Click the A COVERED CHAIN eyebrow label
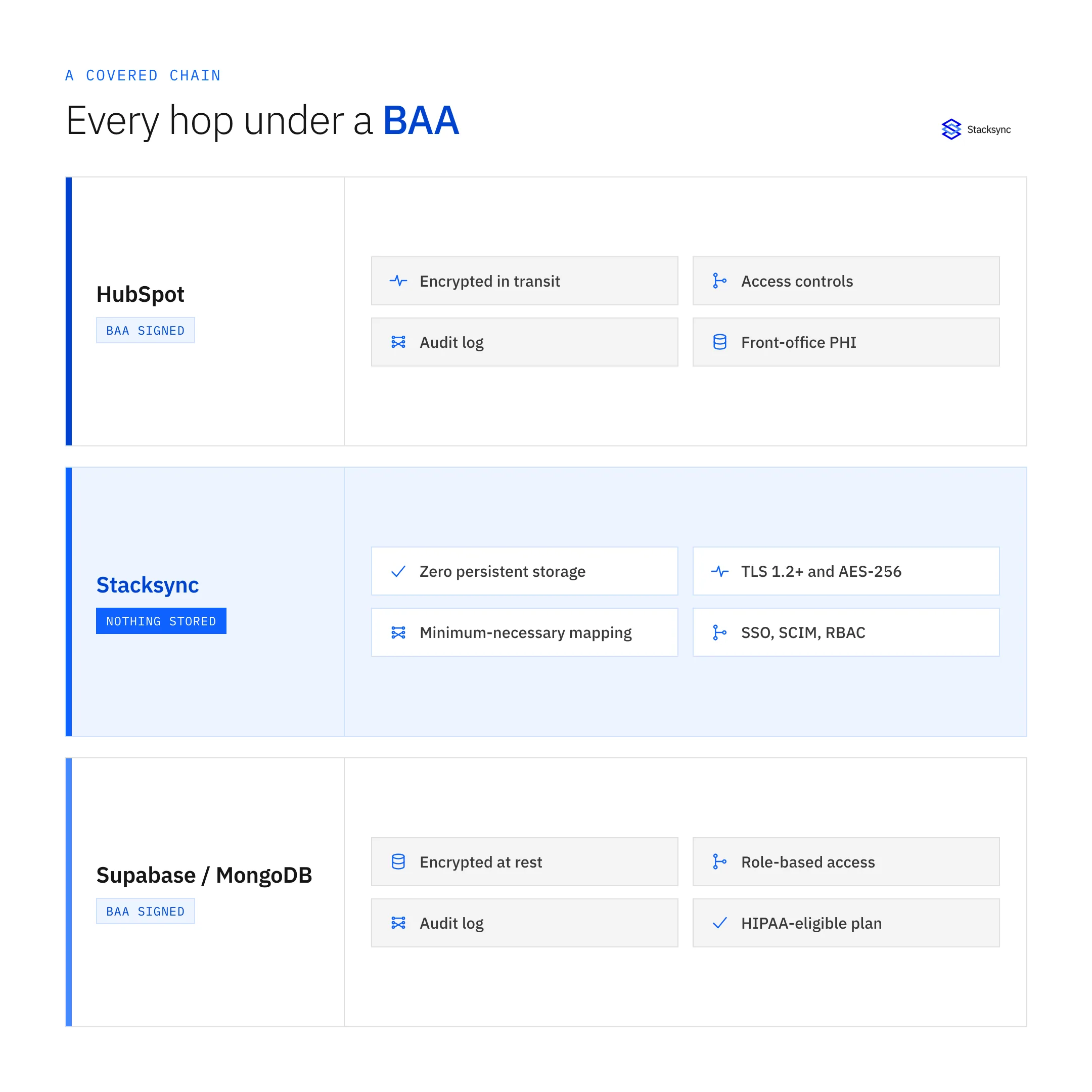The image size is (1092, 1092). (x=143, y=76)
